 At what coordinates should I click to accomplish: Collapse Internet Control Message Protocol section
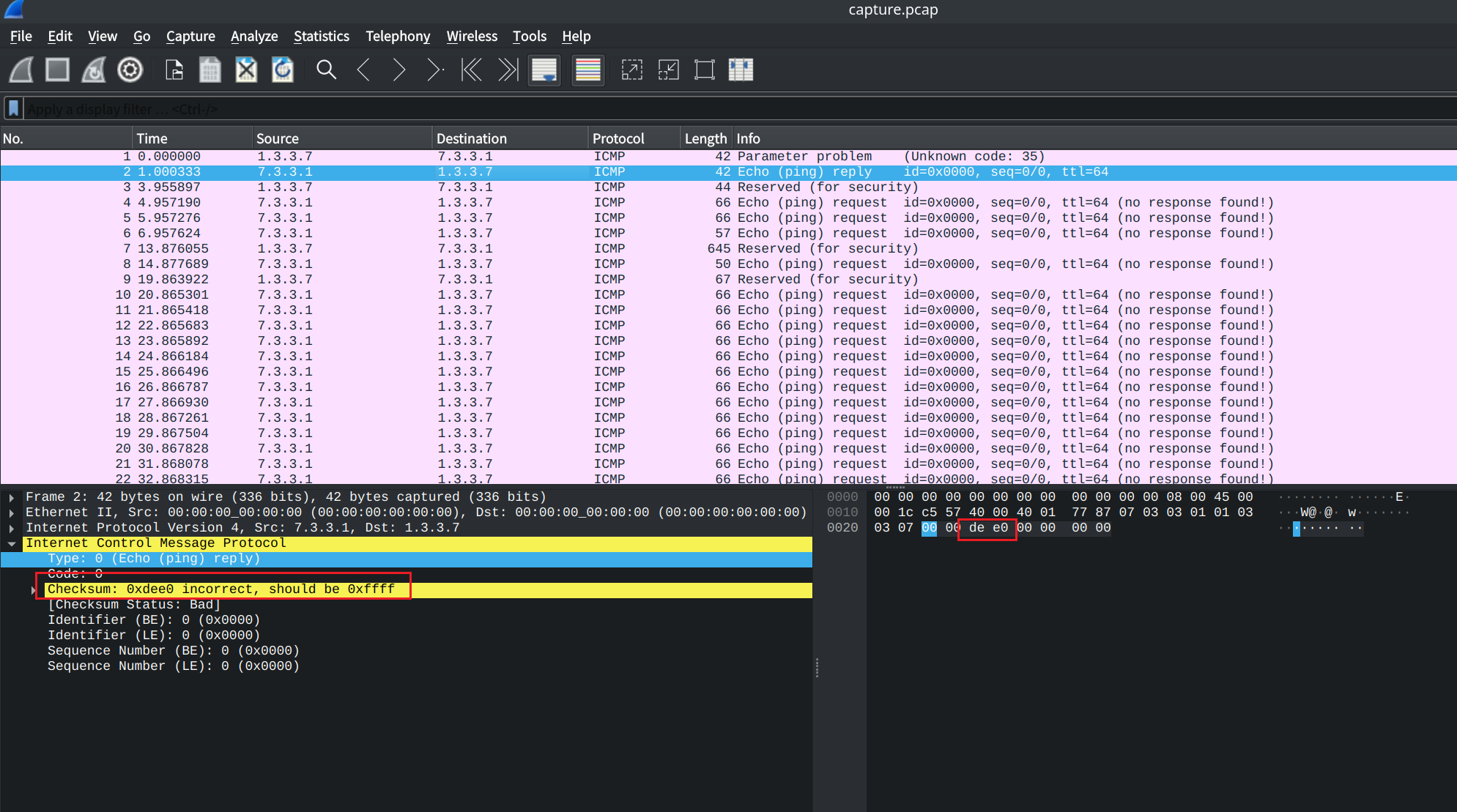[12, 543]
